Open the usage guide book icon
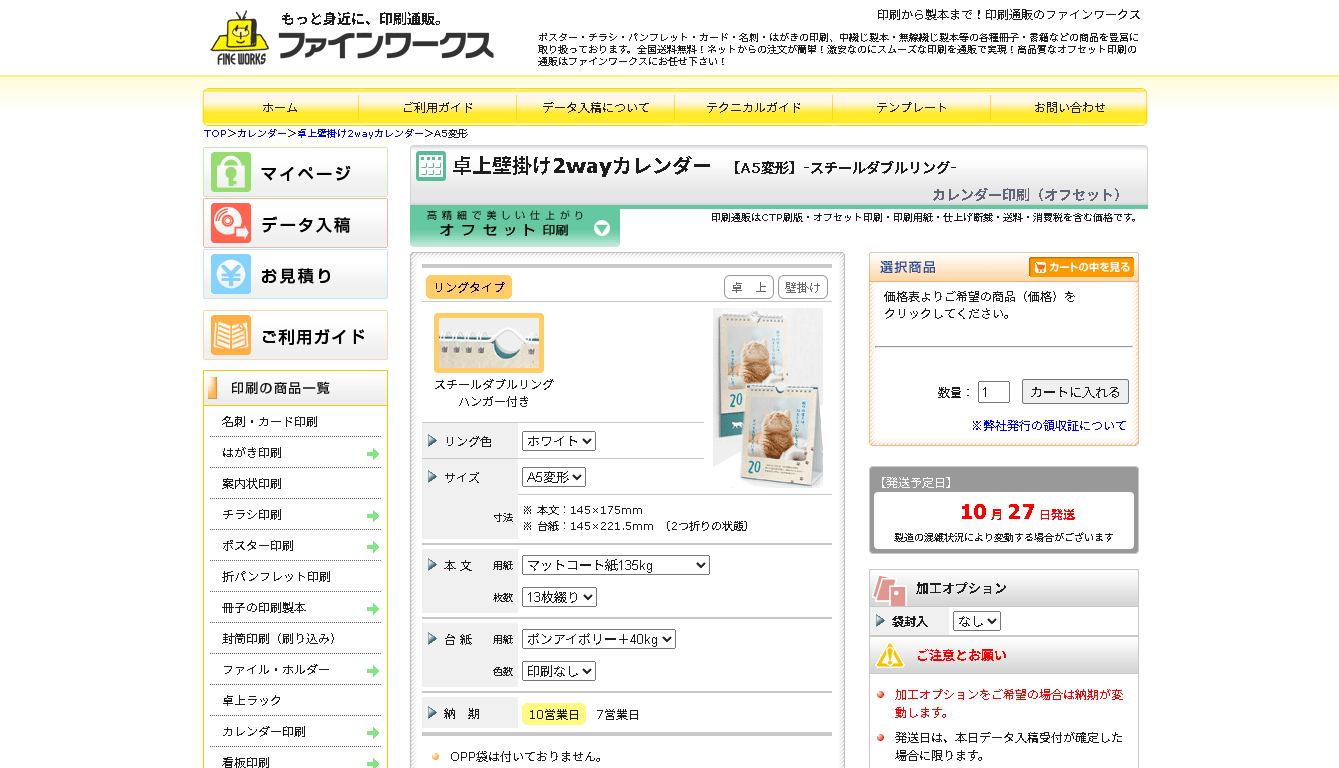This screenshot has width=1339, height=768. pyautogui.click(x=231, y=336)
